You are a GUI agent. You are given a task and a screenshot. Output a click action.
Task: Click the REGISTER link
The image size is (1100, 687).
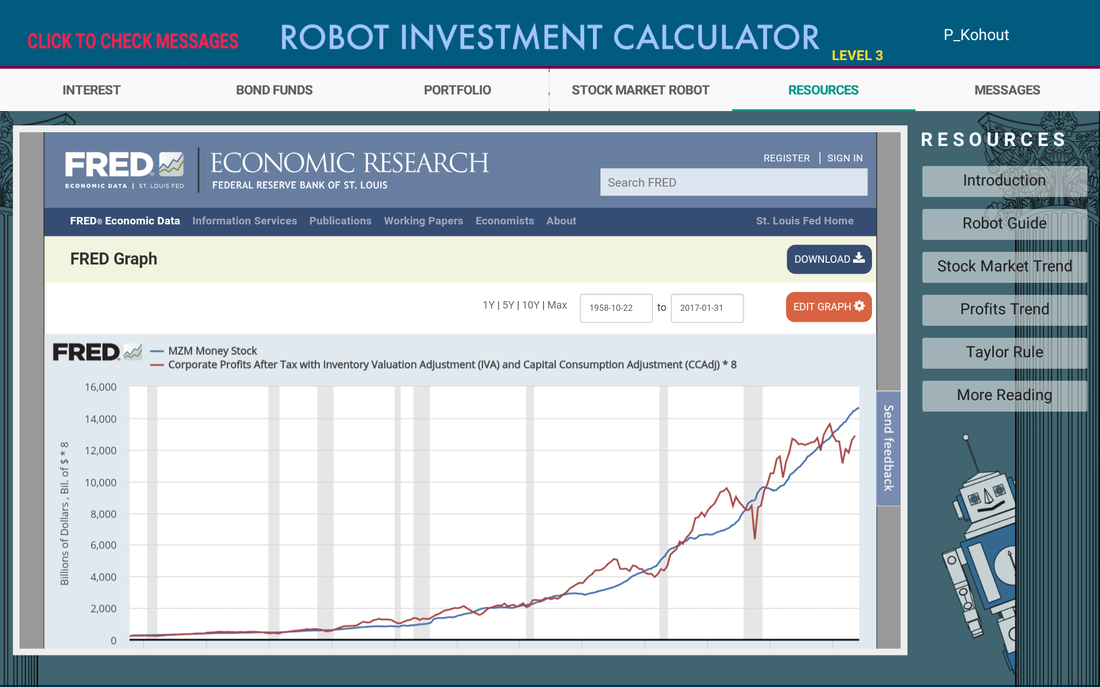[786, 158]
